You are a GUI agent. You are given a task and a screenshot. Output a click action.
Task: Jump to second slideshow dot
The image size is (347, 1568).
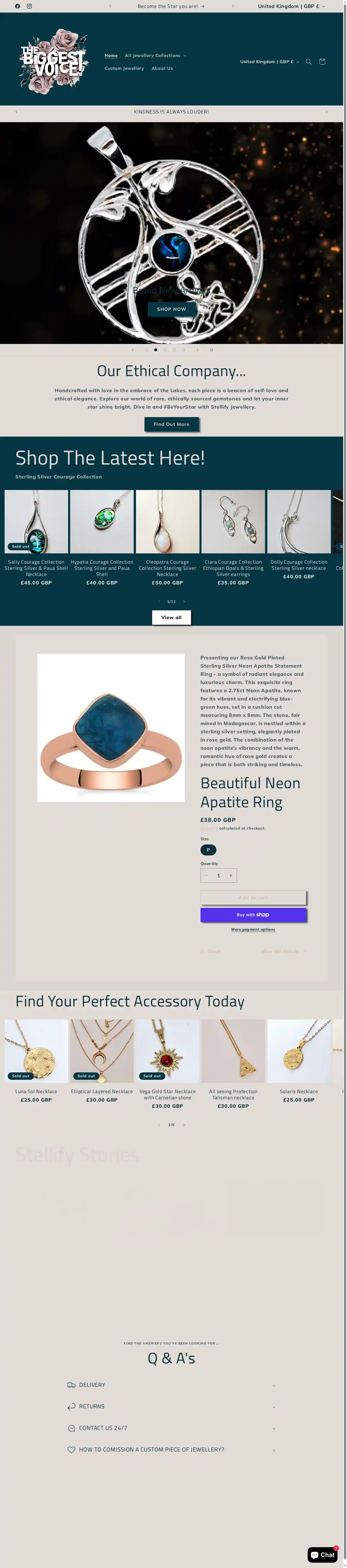pos(156,350)
